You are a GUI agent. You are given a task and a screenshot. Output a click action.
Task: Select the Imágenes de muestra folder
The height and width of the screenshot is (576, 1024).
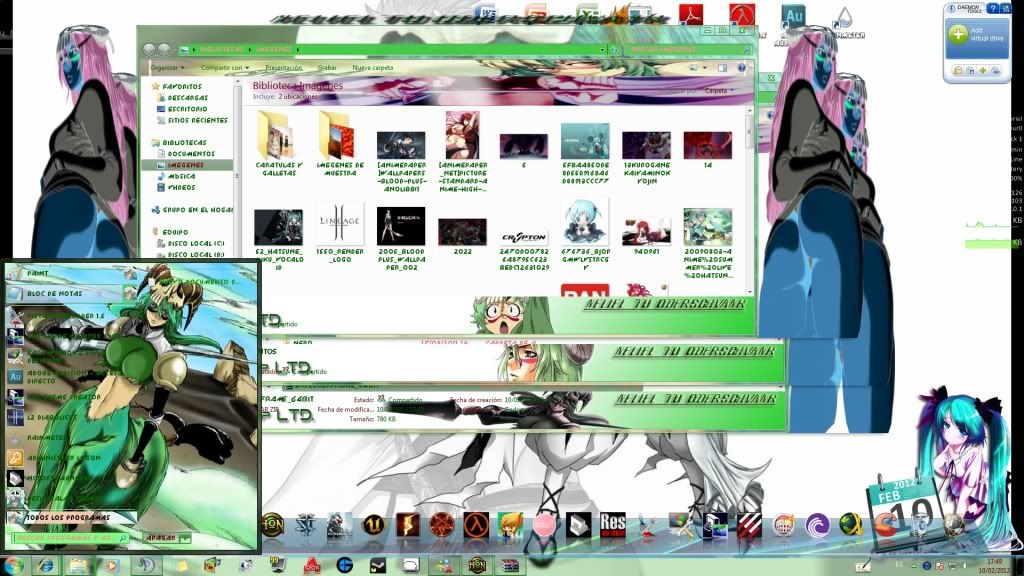click(x=340, y=144)
